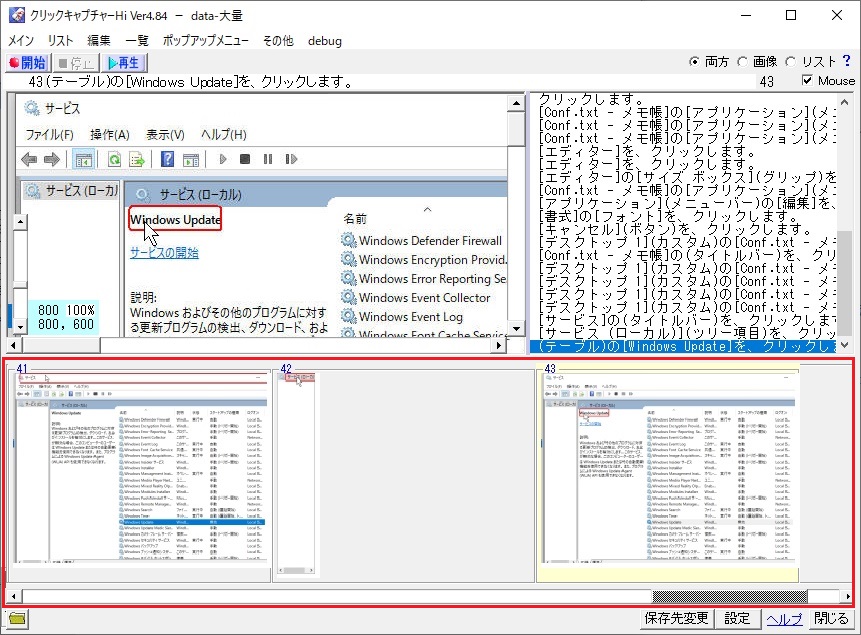Viewport: 861px width, 635px height.
Task: Click the export list icon in Services toolbar
Action: (x=136, y=159)
